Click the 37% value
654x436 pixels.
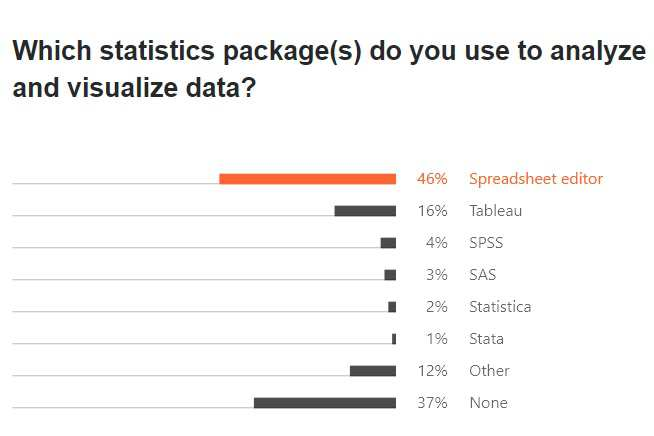click(432, 403)
